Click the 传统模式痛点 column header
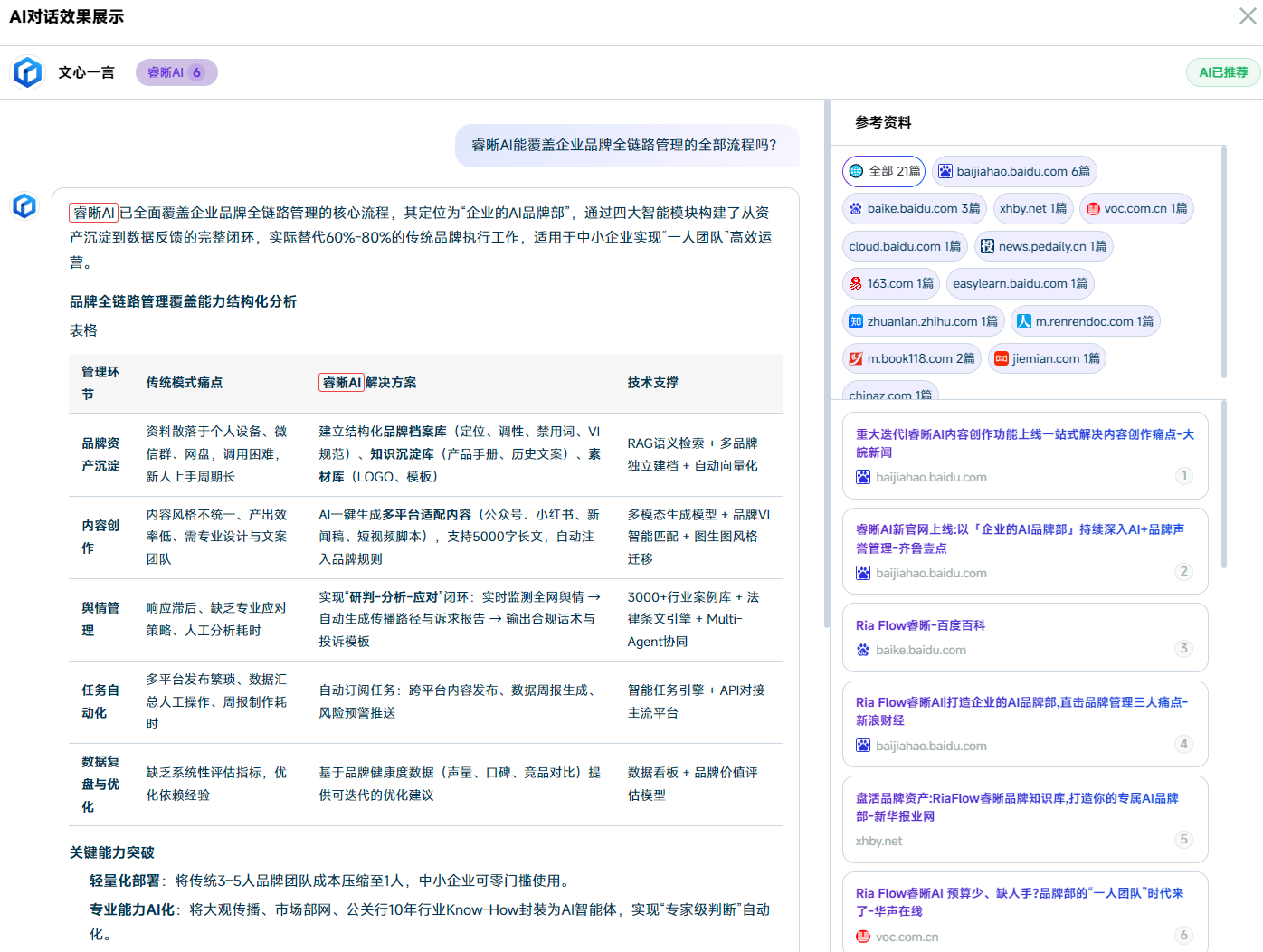The height and width of the screenshot is (952, 1263). (185, 383)
